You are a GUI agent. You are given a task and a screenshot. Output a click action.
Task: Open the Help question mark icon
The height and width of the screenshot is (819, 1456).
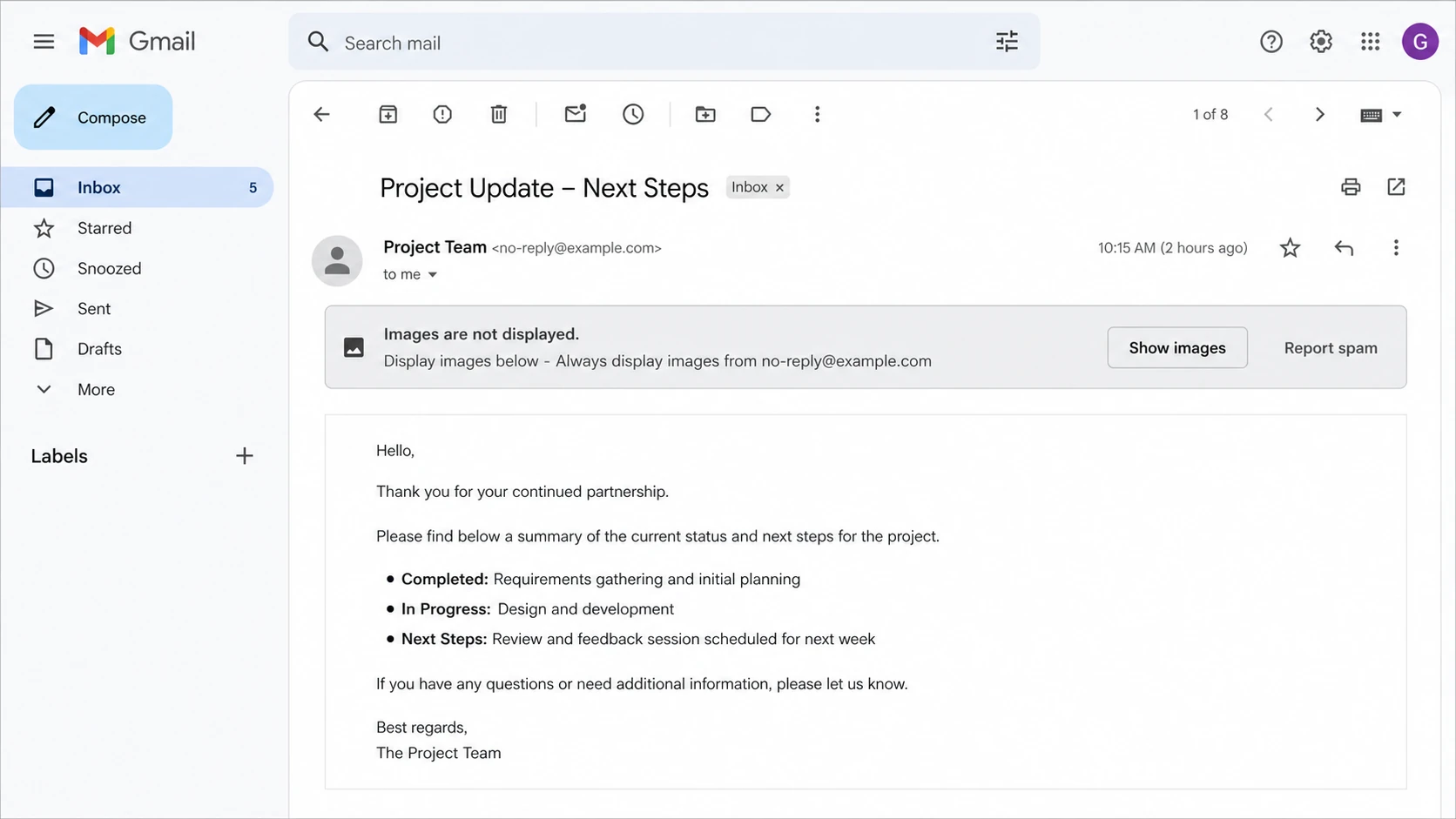(1271, 41)
